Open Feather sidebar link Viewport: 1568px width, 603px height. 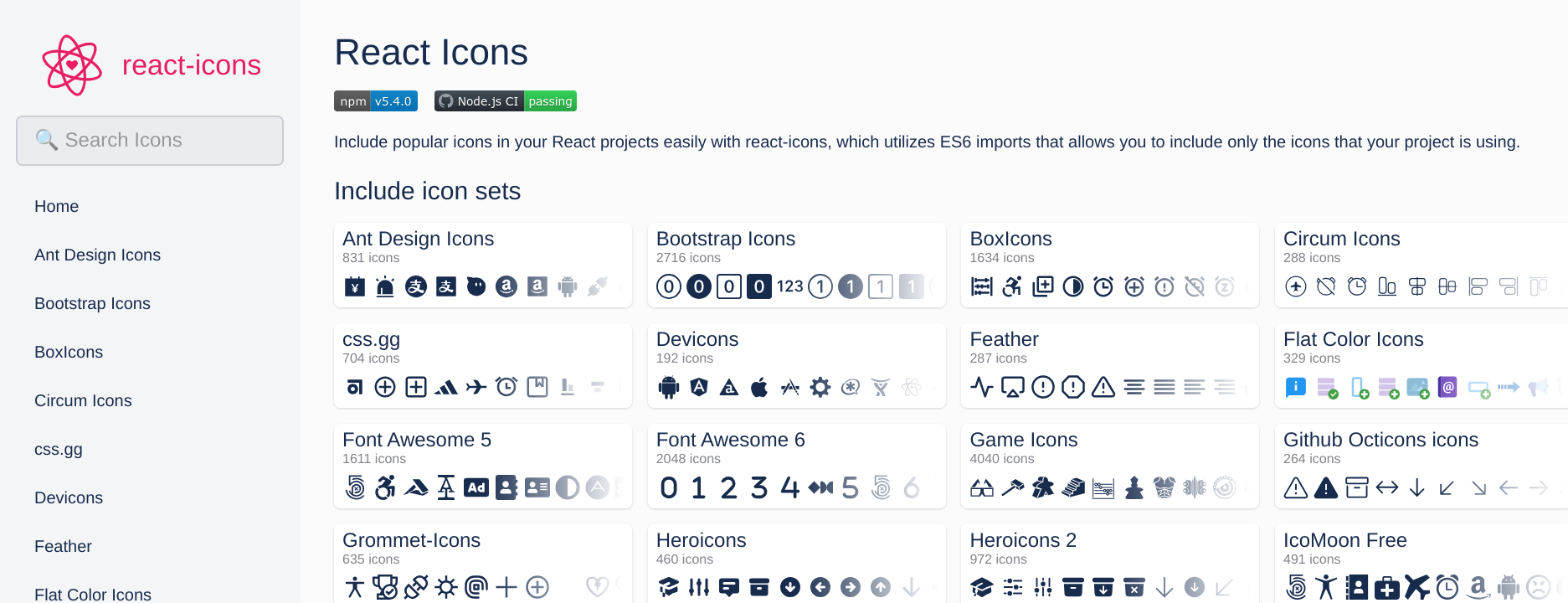[x=64, y=546]
